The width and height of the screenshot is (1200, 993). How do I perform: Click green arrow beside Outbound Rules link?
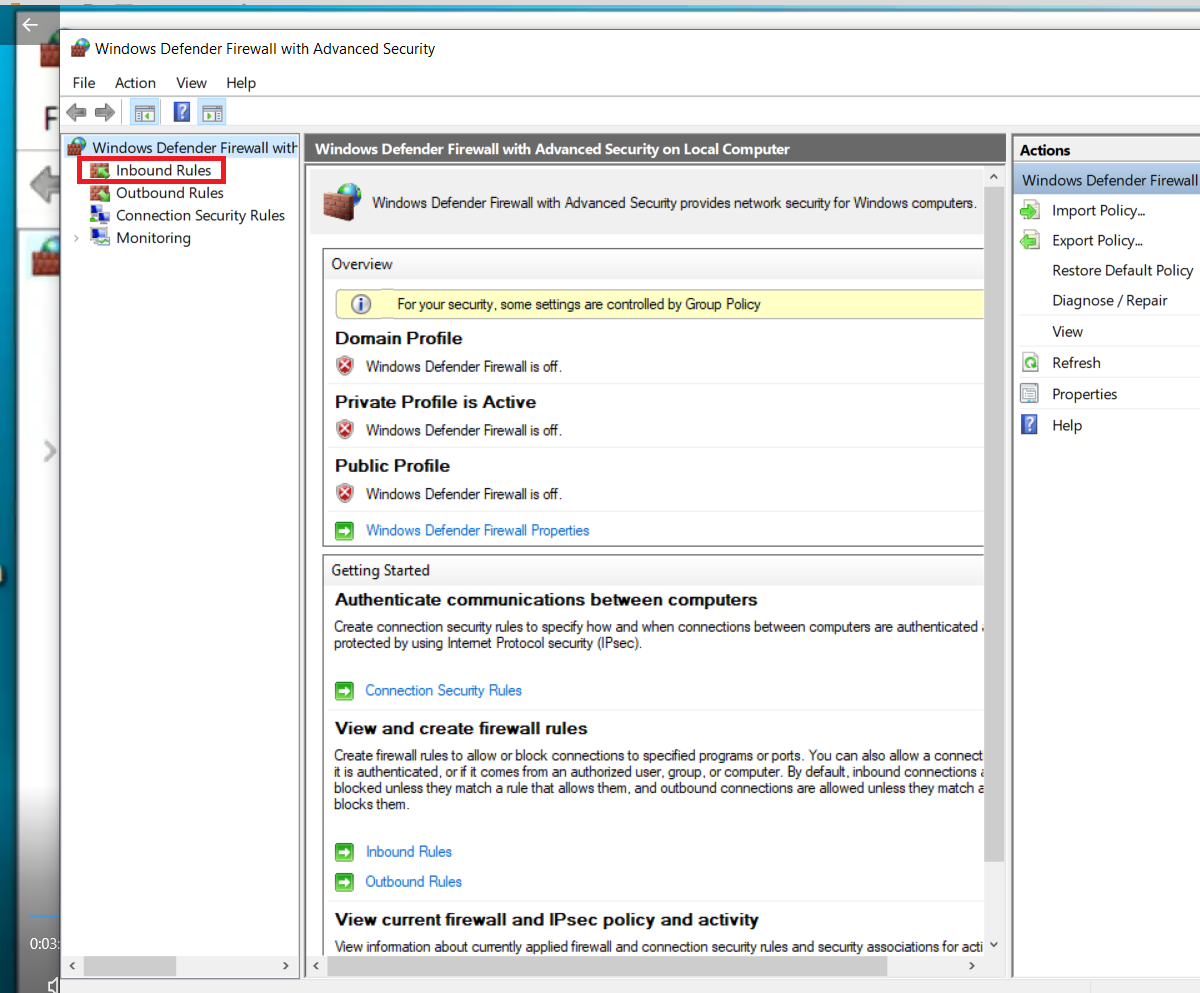click(x=345, y=882)
